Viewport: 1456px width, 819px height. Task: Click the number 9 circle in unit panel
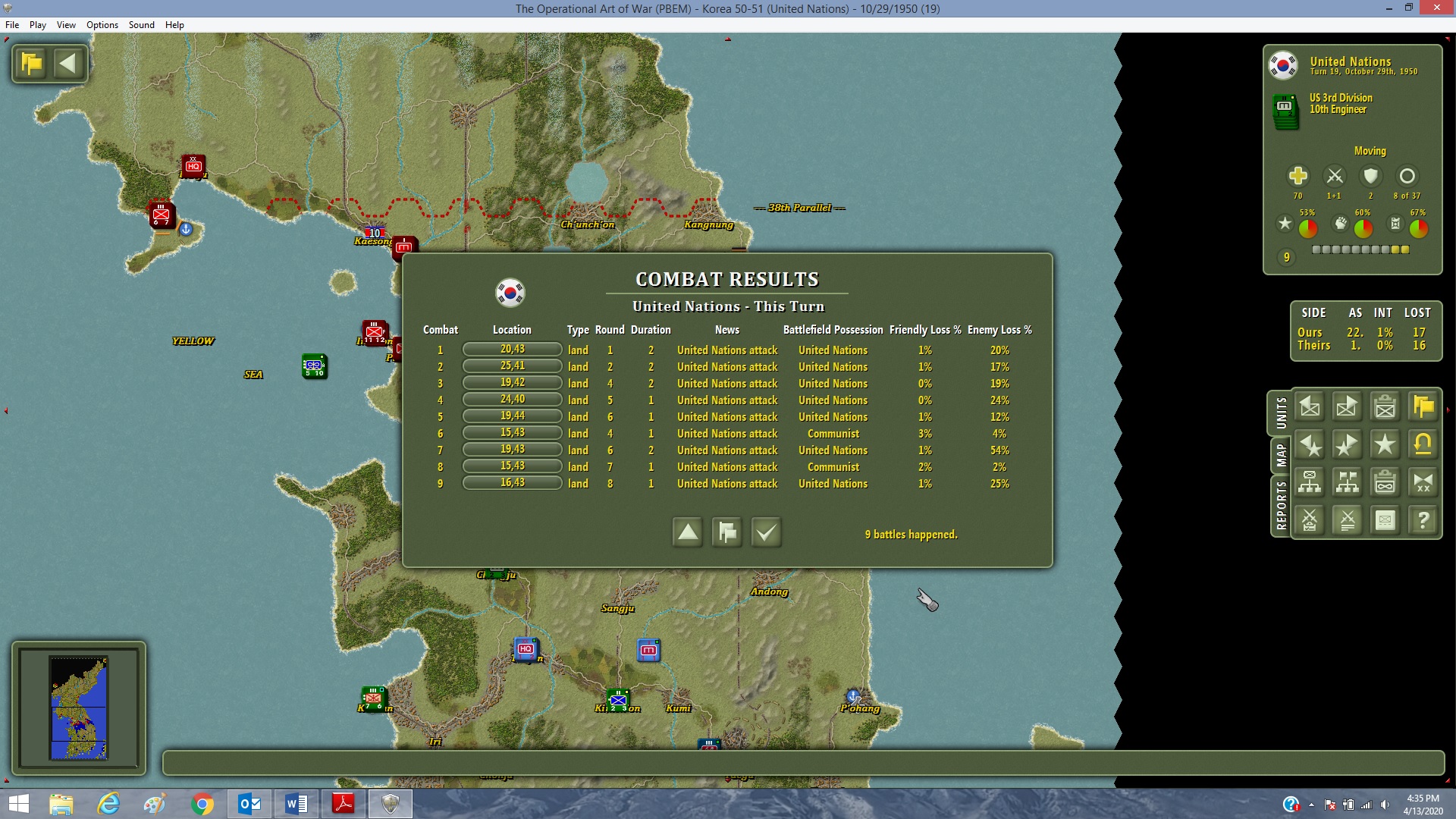pos(1286,258)
